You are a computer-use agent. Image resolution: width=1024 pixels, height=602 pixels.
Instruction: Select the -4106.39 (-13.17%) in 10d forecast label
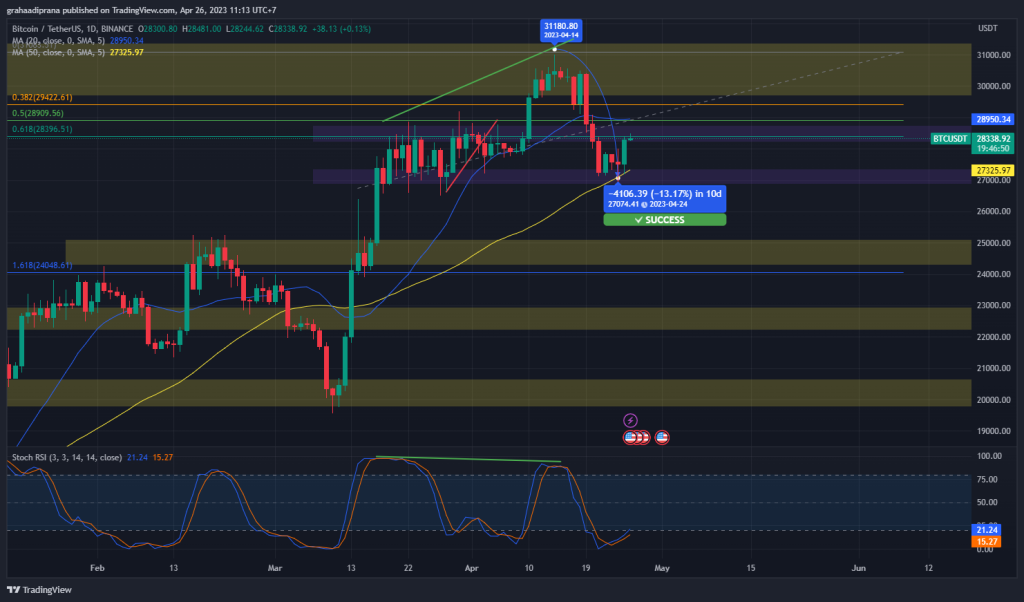665,194
